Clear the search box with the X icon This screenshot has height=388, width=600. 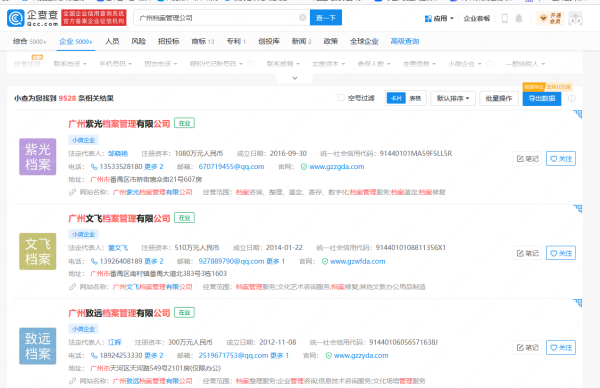303,18
